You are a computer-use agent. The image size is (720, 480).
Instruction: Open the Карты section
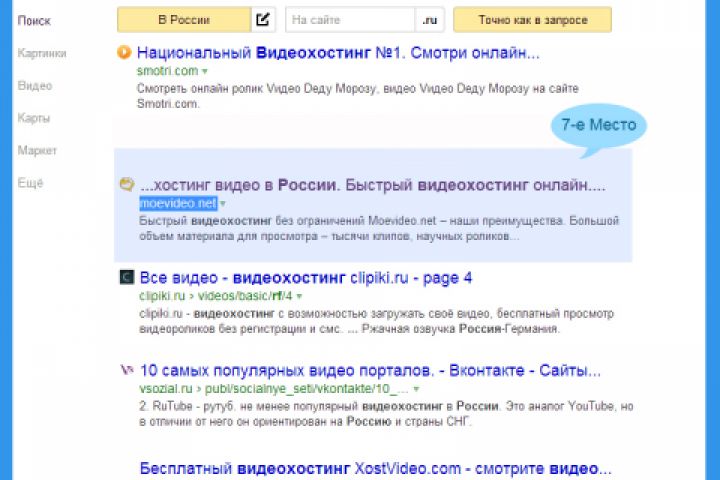click(x=34, y=118)
